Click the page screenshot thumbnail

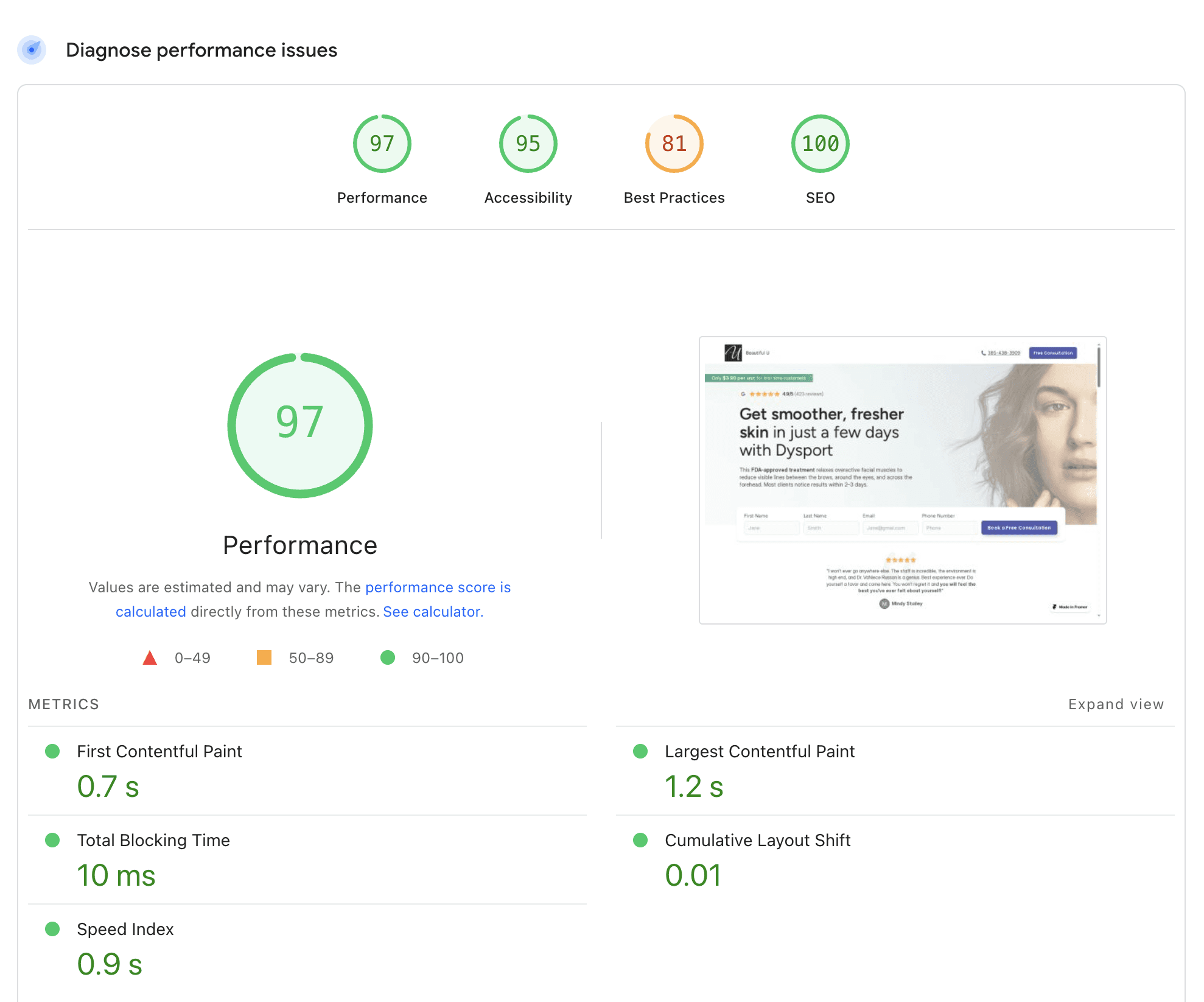pos(902,480)
